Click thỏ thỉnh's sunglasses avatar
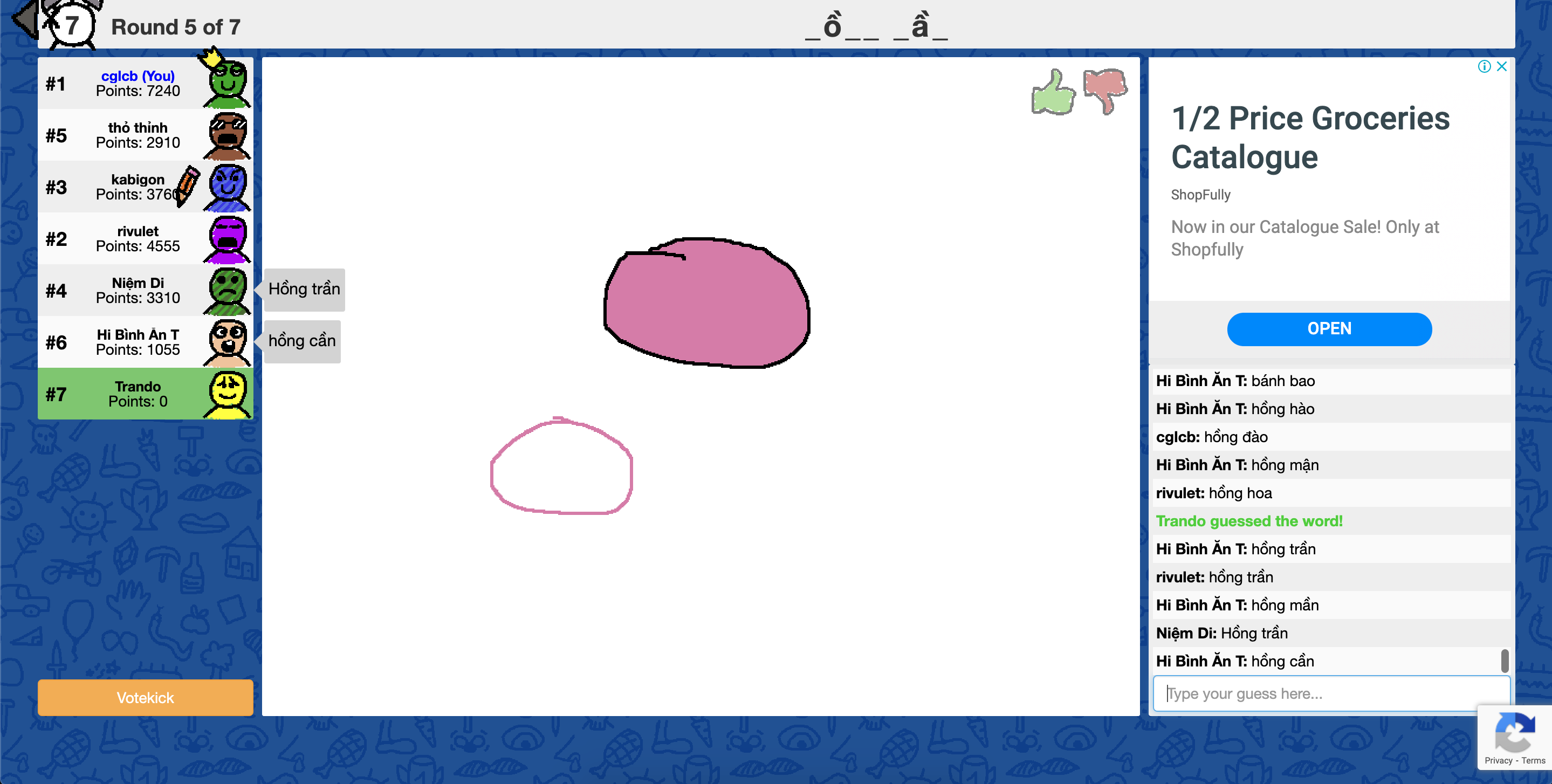Viewport: 1552px width, 784px height. click(228, 135)
